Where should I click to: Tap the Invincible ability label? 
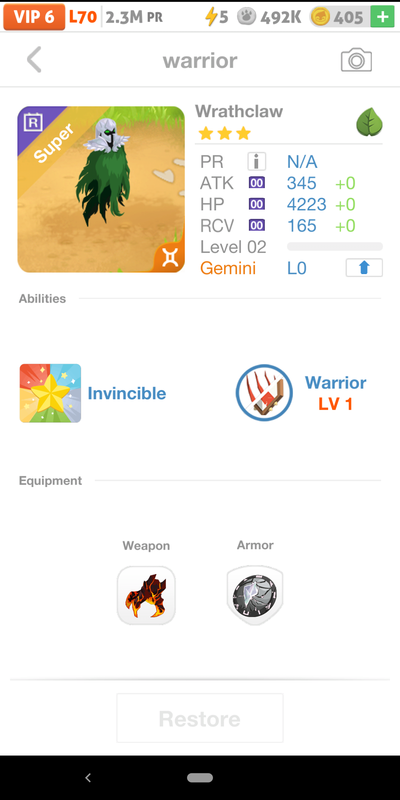coord(127,393)
